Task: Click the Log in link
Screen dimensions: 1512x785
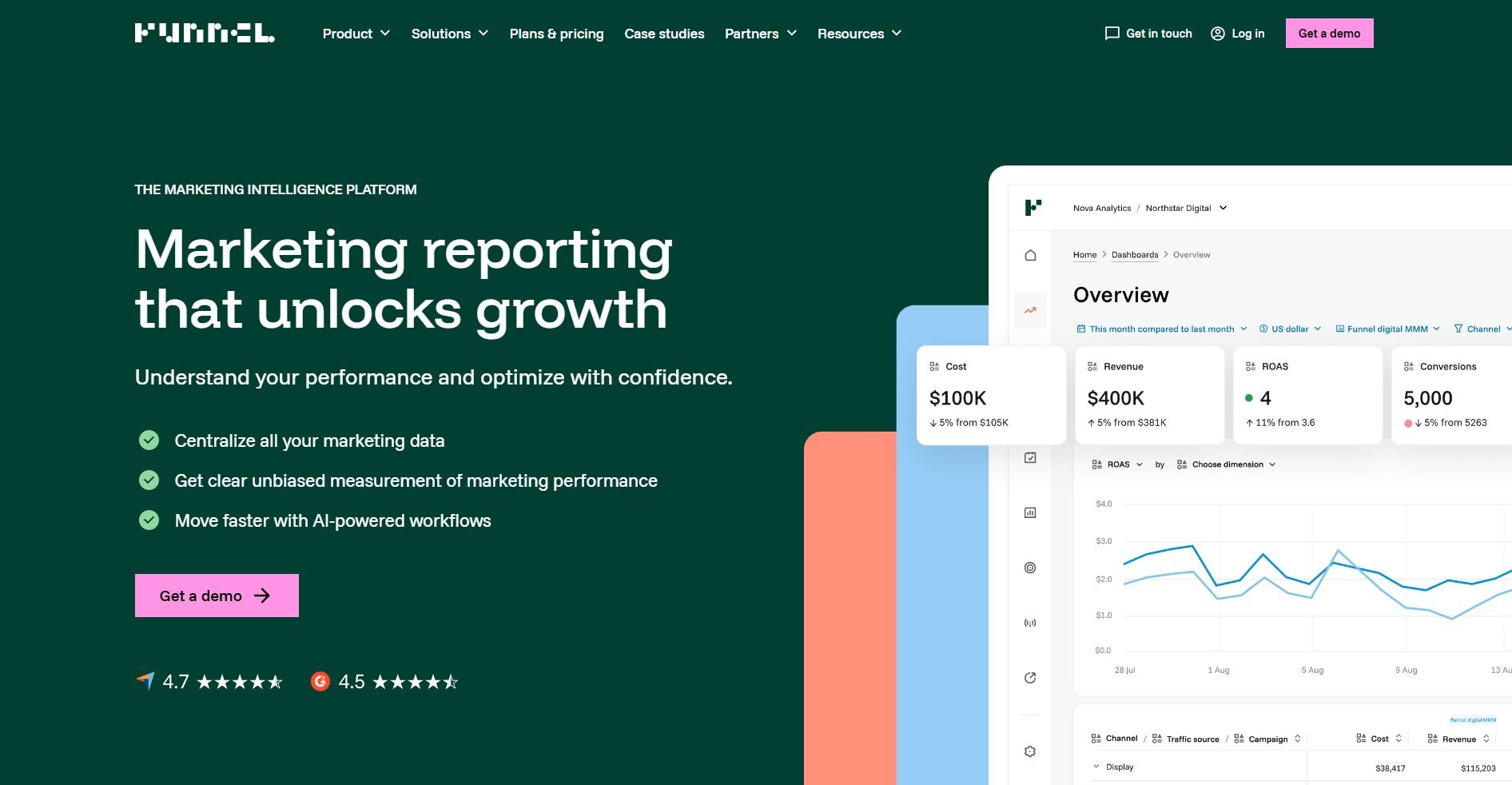Action: (1237, 34)
